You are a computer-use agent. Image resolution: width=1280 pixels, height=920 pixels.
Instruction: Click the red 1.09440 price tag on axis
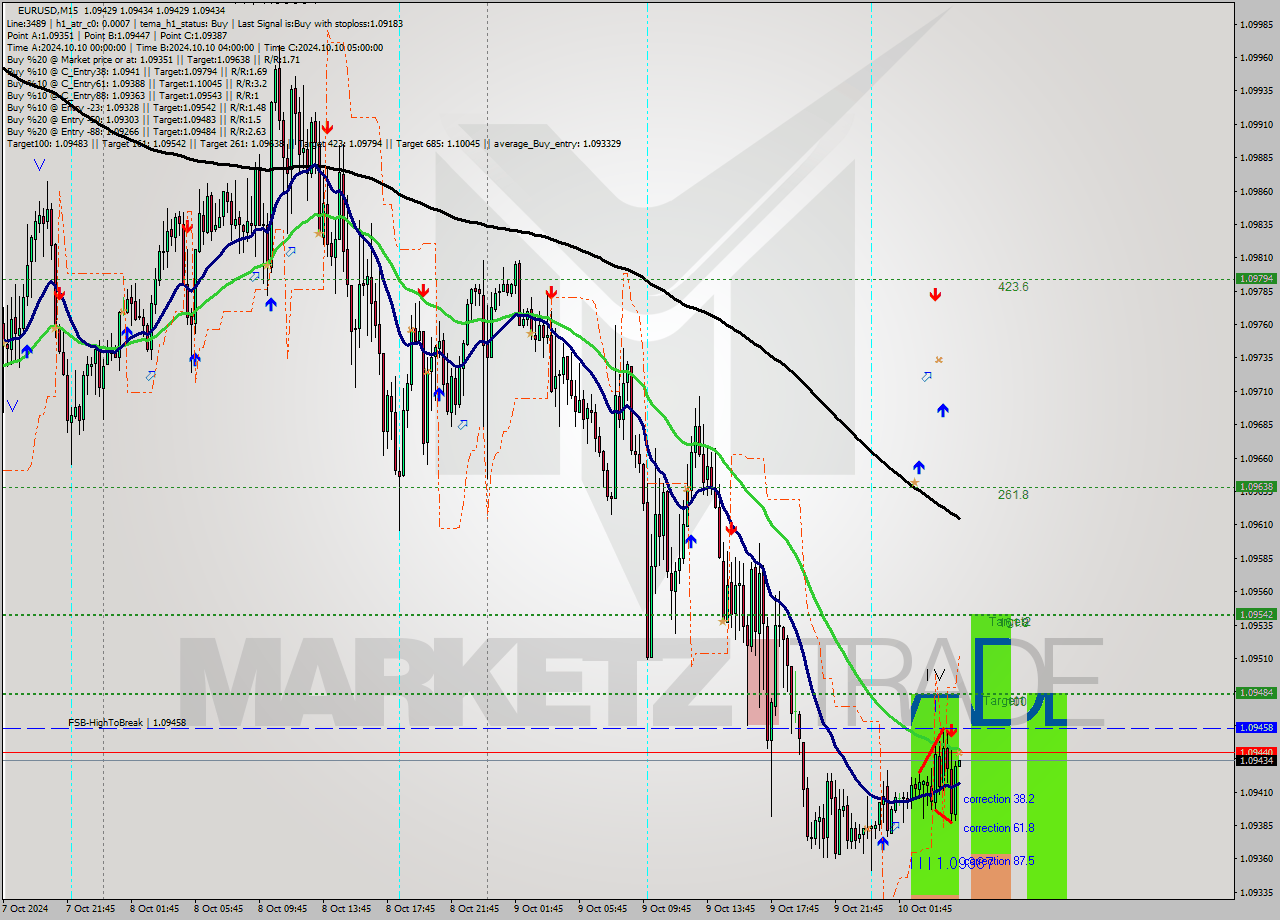click(1256, 751)
